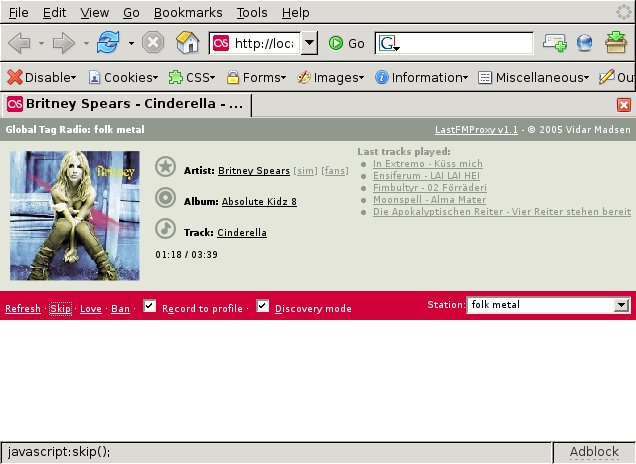Screen dimensions: 636x464
Task: Open the back button history arrow
Action: 41,43
